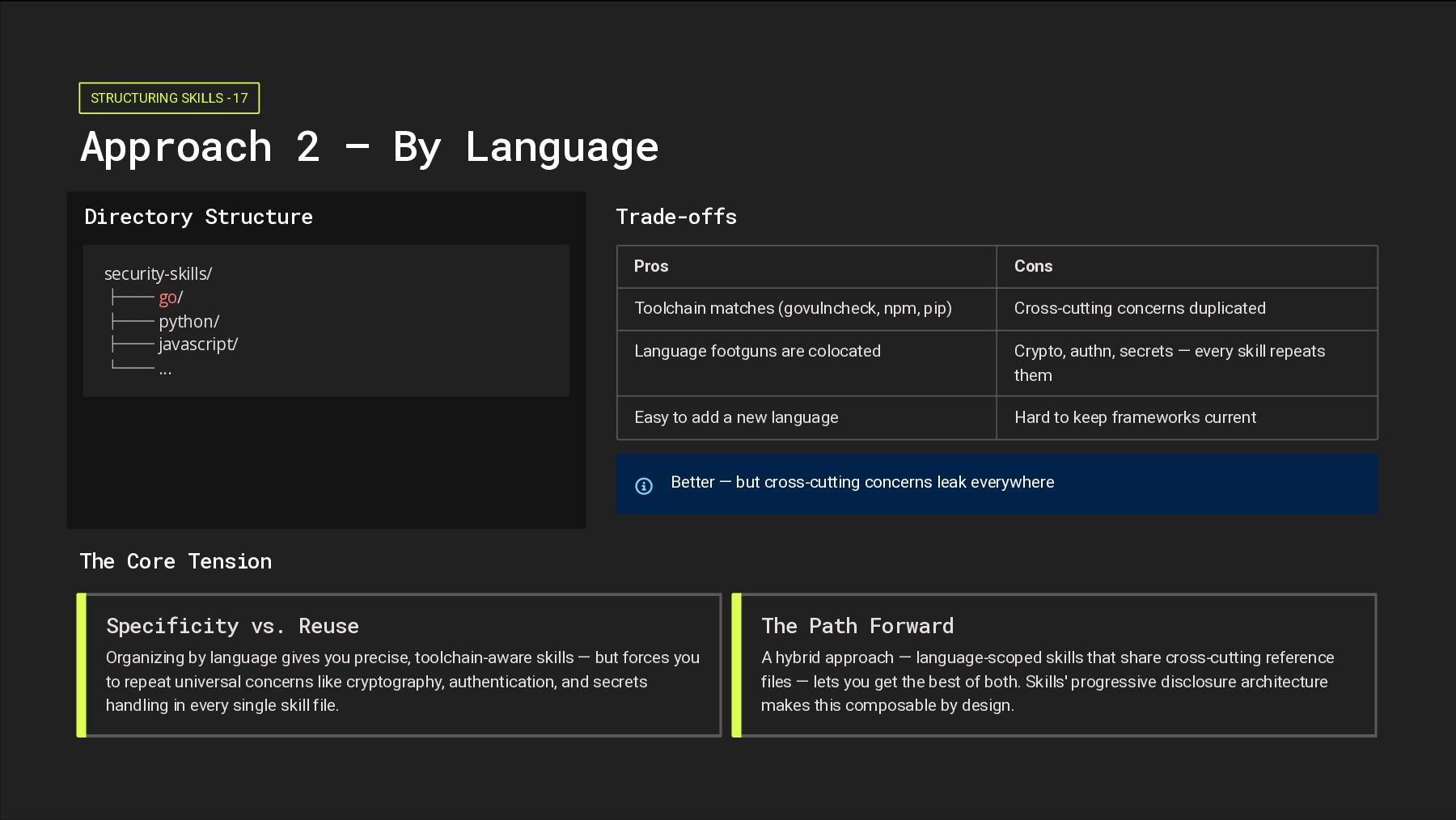Click the Pros column header
Image resolution: width=1456 pixels, height=820 pixels.
click(651, 266)
